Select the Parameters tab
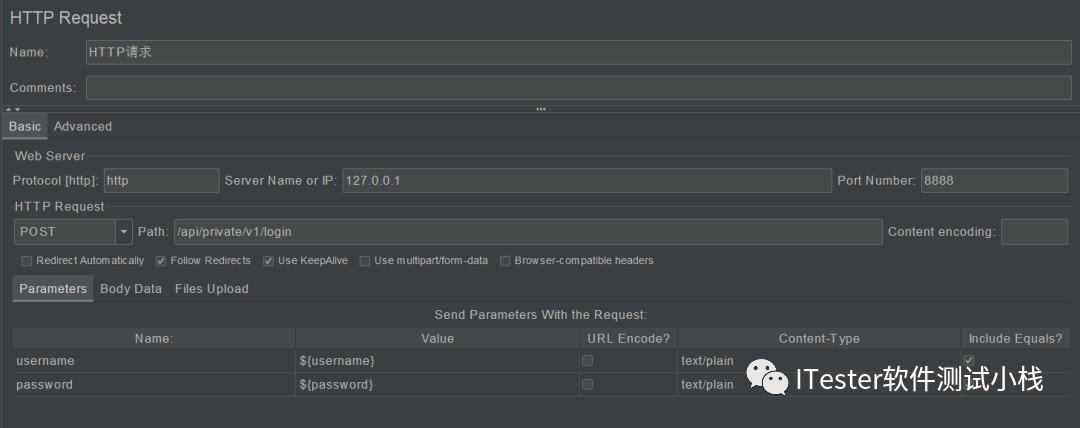This screenshot has height=428, width=1080. (x=53, y=289)
